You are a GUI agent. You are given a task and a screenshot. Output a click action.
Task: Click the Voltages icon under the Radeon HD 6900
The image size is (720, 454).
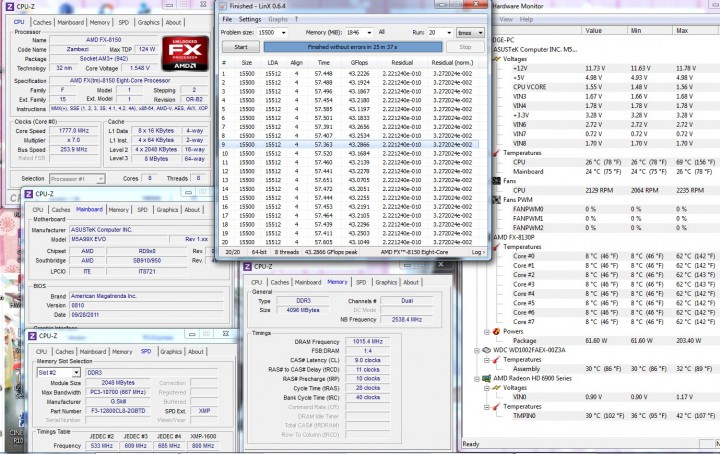[496, 388]
